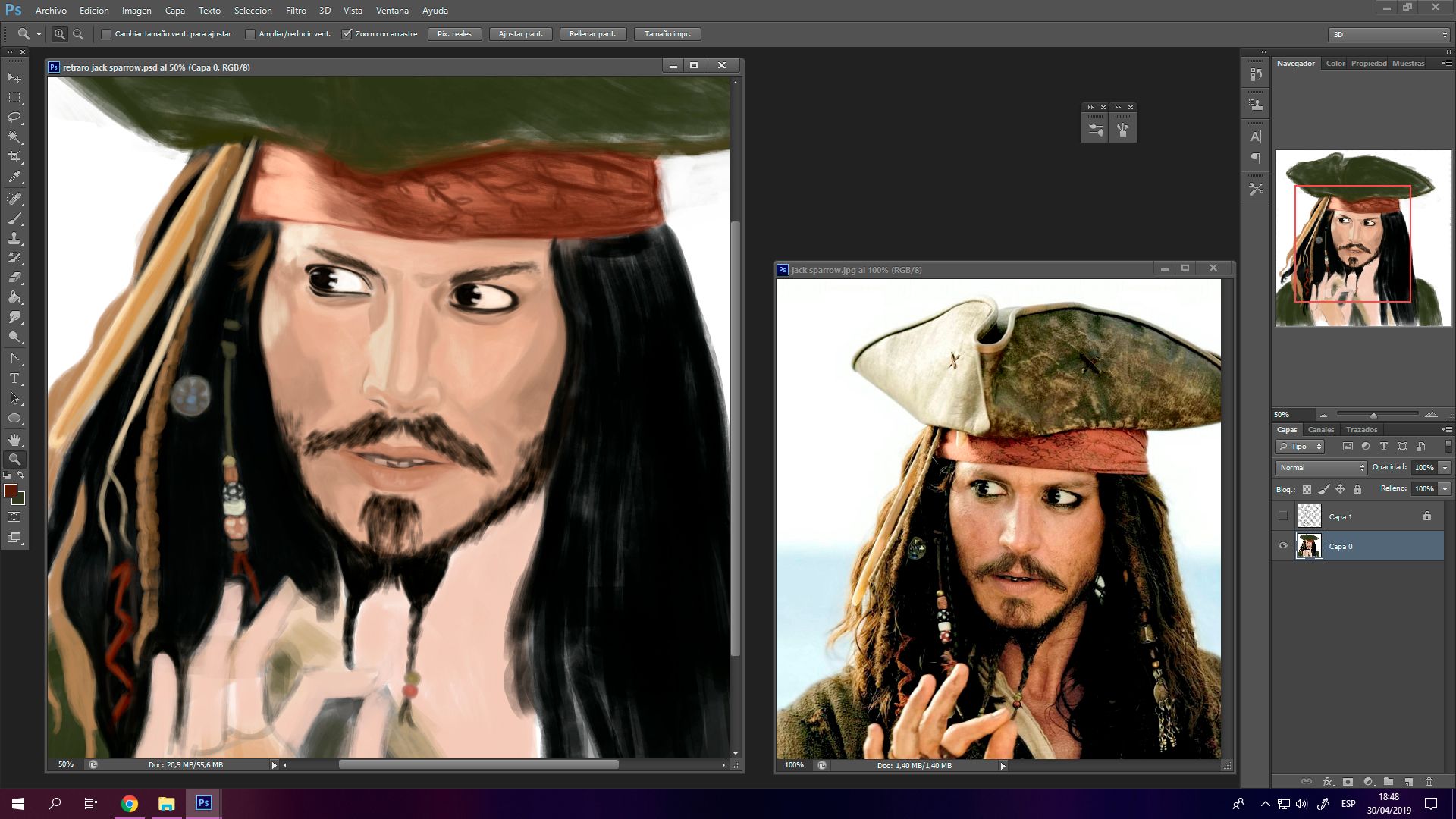This screenshot has height=819, width=1456.
Task: Select the Lasso tool
Action: point(14,118)
